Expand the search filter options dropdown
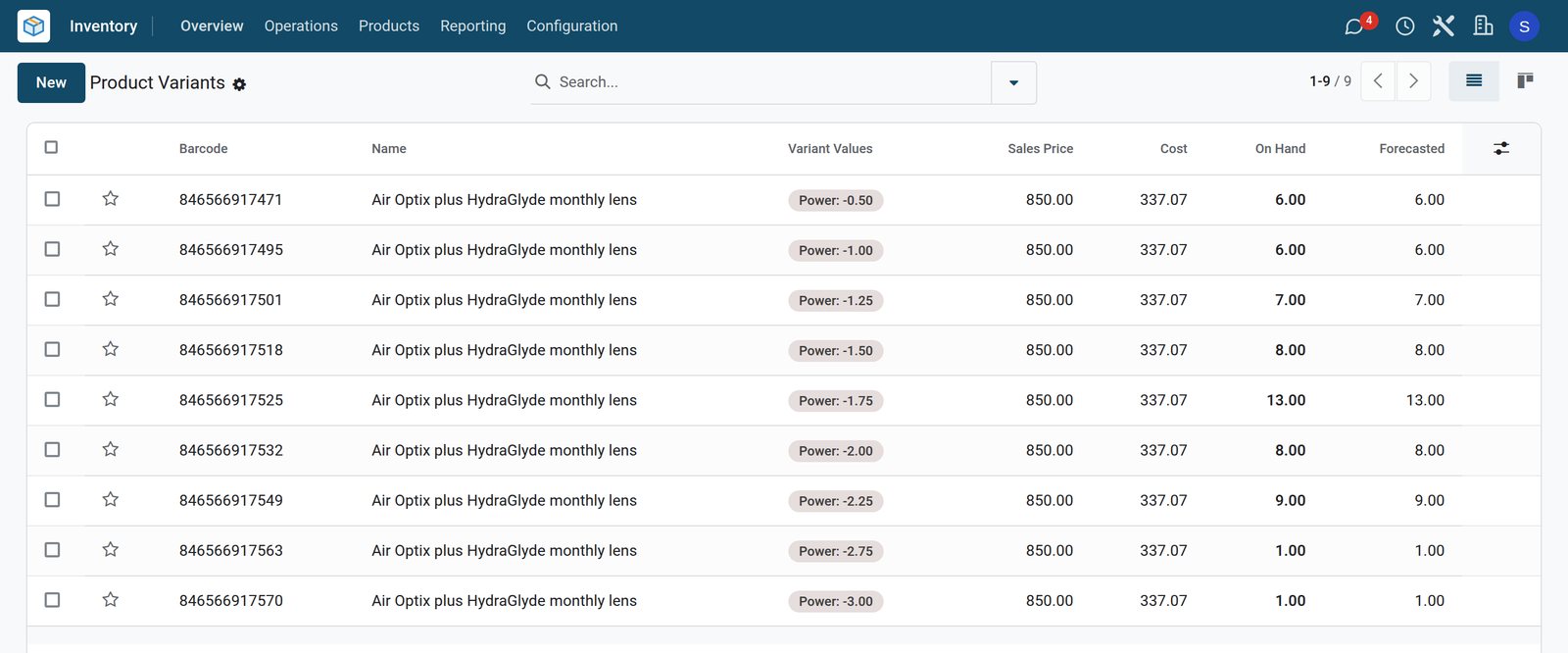 click(1013, 82)
